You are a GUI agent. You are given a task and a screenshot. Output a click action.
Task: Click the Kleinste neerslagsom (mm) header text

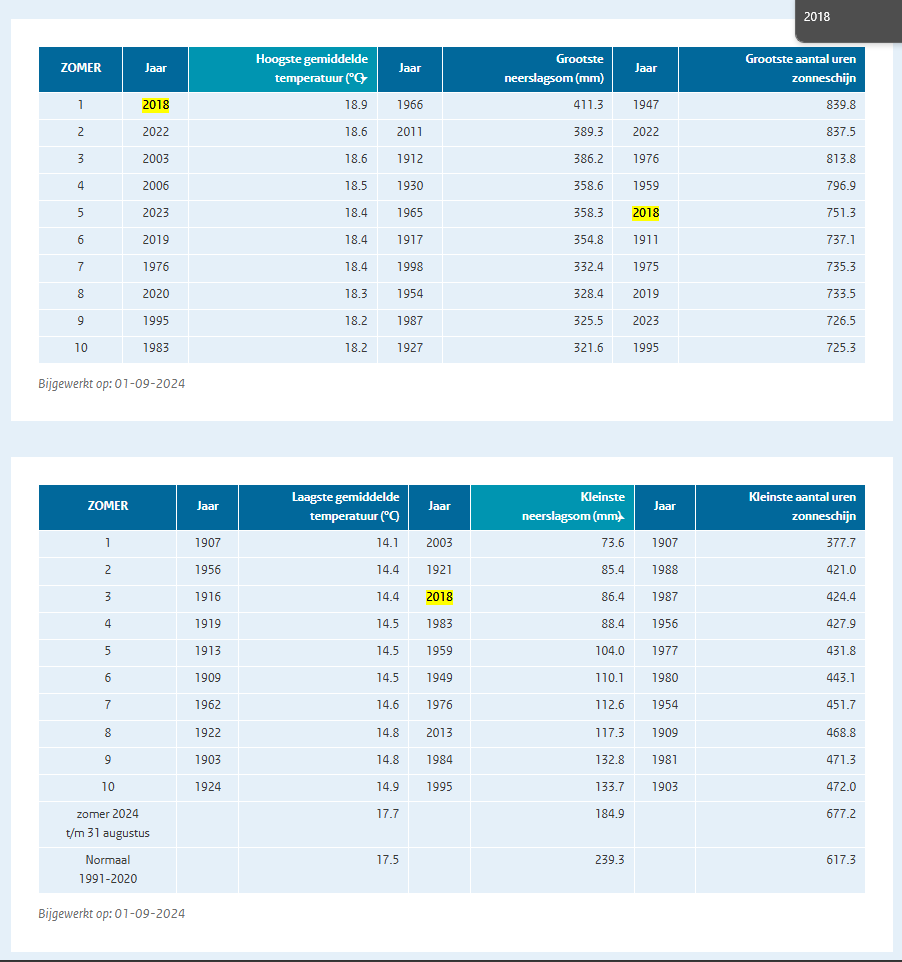[570, 507]
